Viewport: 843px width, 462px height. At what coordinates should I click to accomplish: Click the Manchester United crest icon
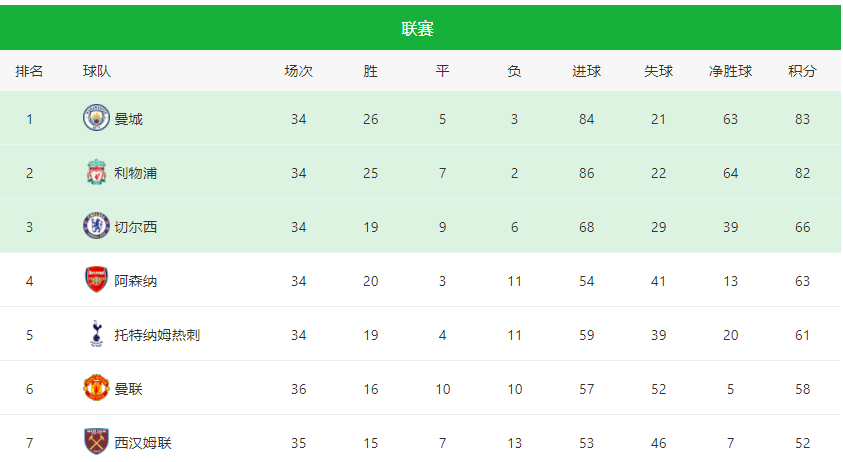point(96,389)
